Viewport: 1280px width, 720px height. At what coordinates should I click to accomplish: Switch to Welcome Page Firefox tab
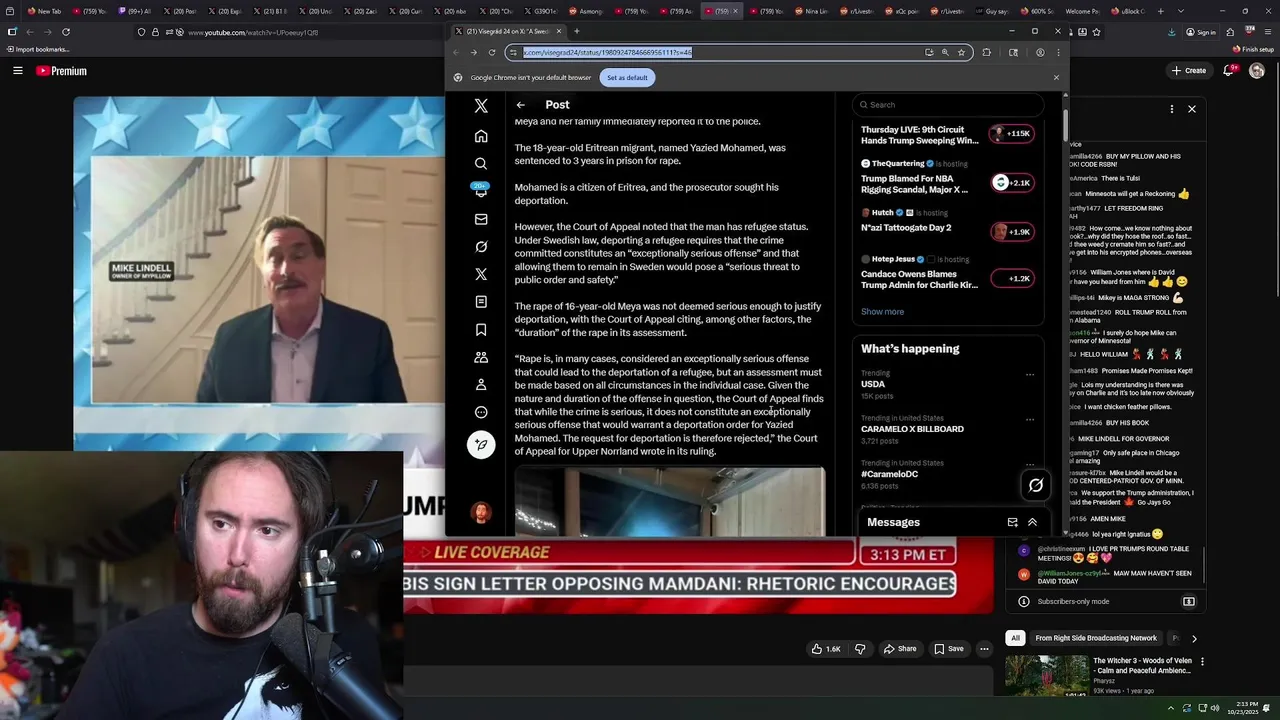tap(1082, 11)
